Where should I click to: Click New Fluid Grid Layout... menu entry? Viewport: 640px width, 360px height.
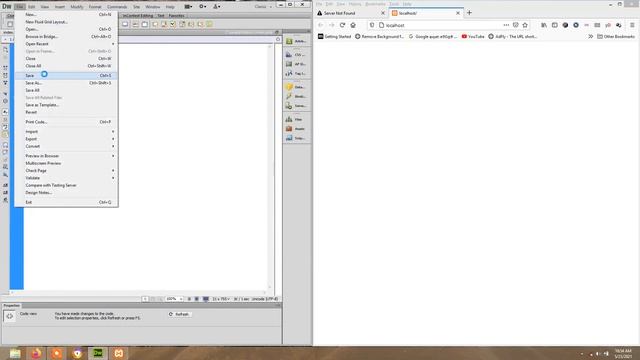click(x=67, y=22)
